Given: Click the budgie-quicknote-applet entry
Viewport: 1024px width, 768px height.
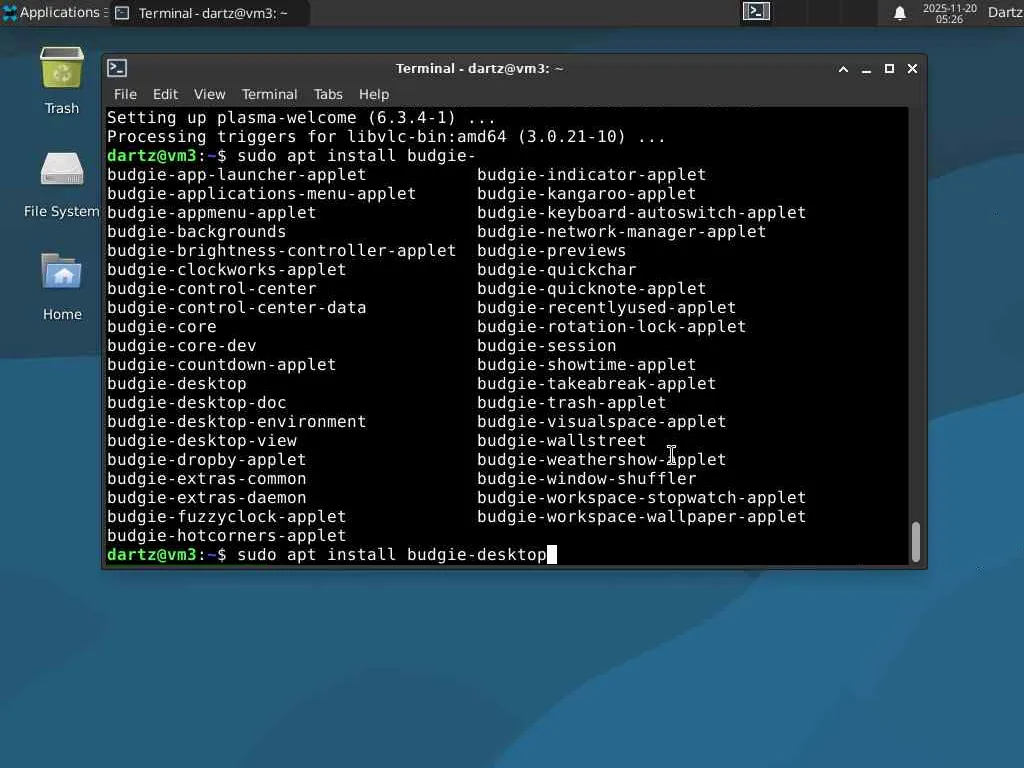Looking at the screenshot, I should click(x=592, y=288).
